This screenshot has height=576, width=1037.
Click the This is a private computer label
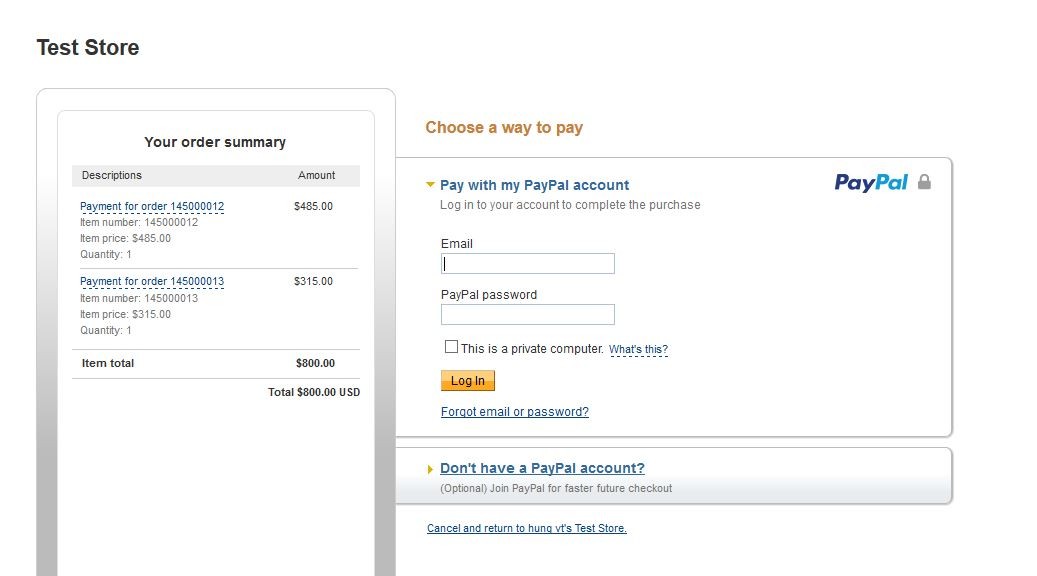[x=532, y=349]
